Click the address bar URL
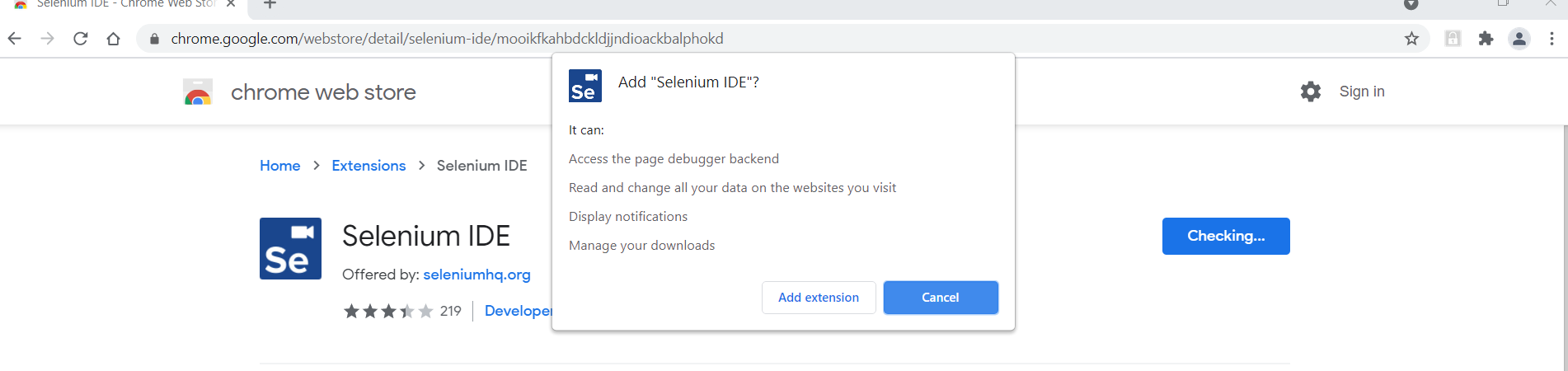Viewport: 1568px width, 371px height. 447,39
